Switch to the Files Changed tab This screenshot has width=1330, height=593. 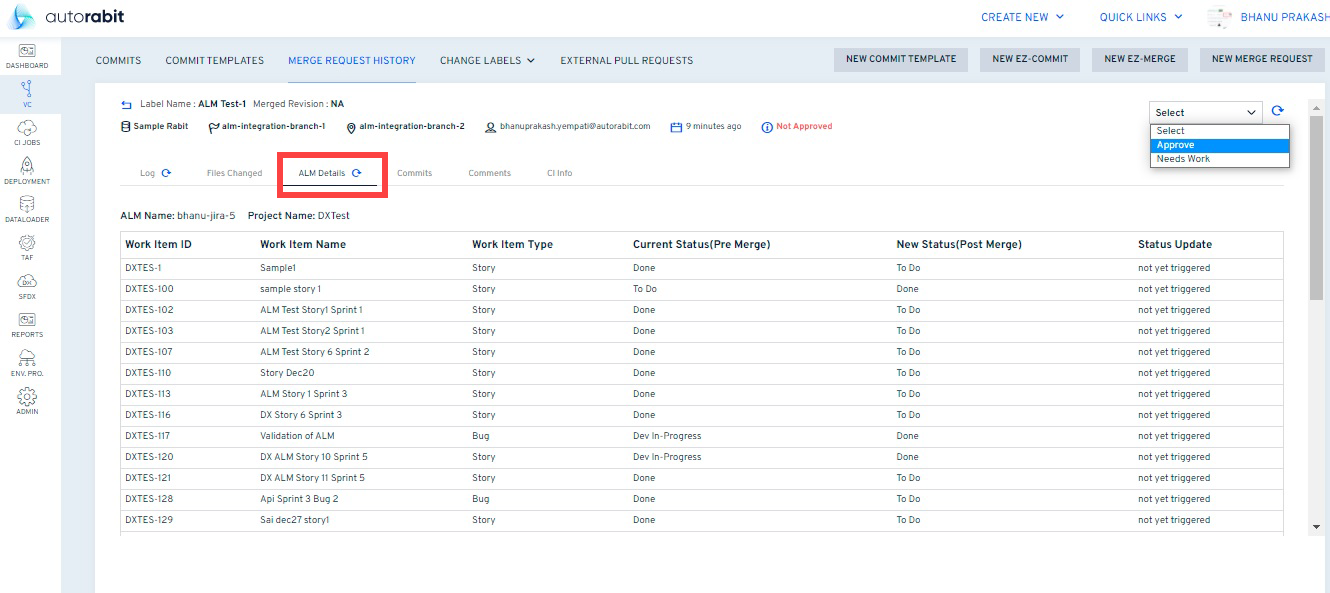pyautogui.click(x=234, y=173)
